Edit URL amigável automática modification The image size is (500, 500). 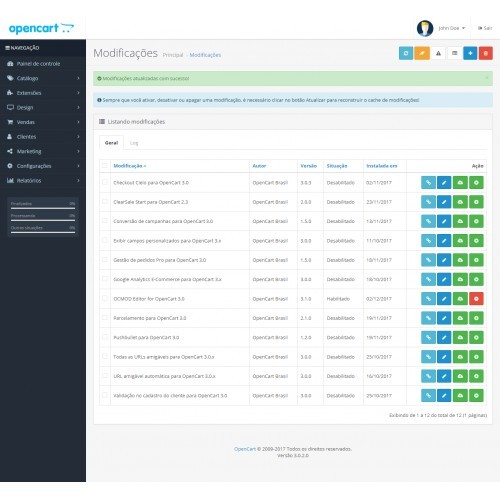pyautogui.click(x=444, y=376)
